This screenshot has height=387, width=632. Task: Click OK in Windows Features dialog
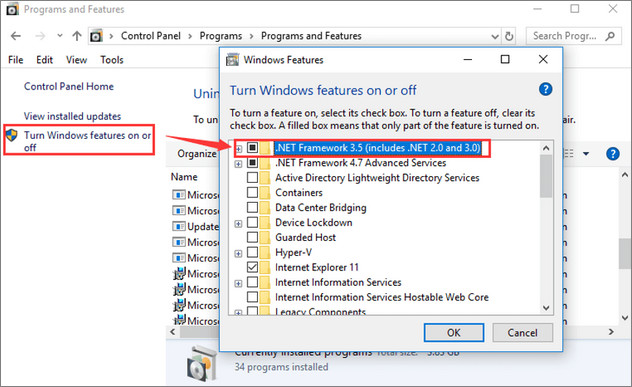(454, 333)
